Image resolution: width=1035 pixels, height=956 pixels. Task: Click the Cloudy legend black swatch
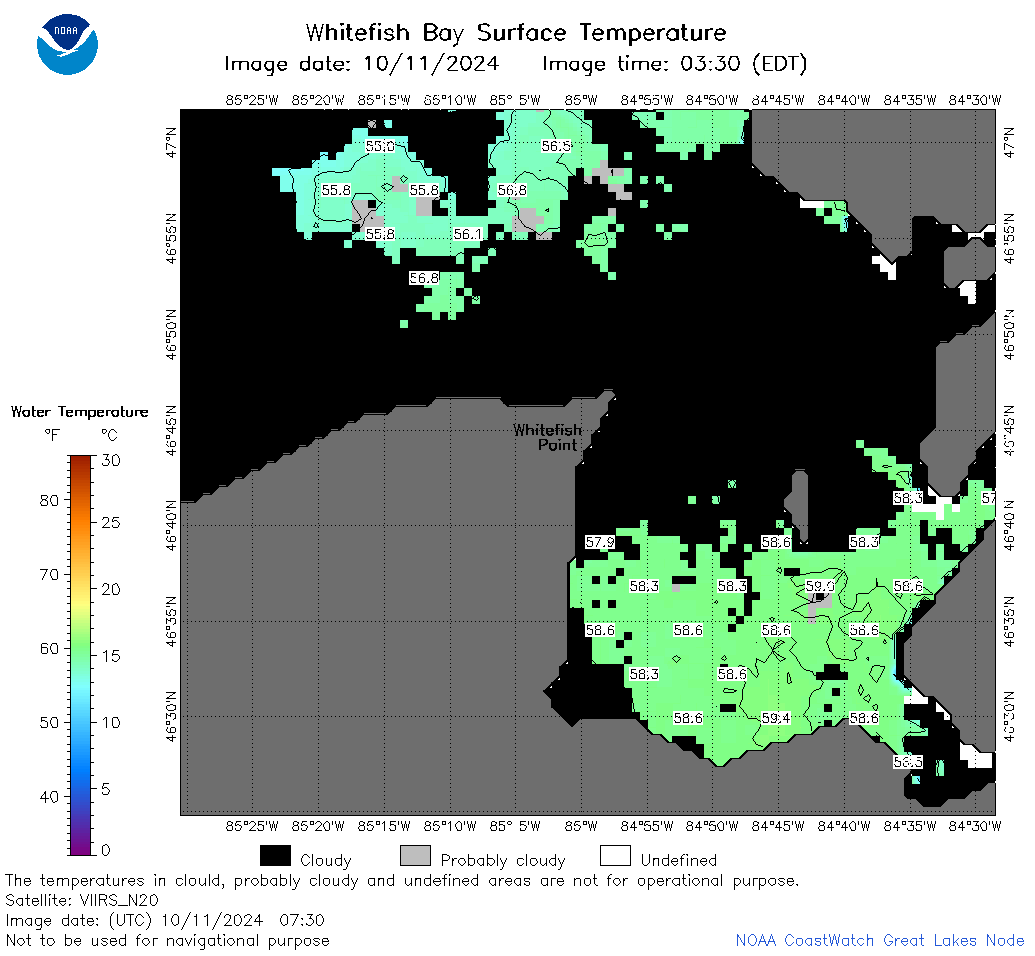click(x=275, y=855)
